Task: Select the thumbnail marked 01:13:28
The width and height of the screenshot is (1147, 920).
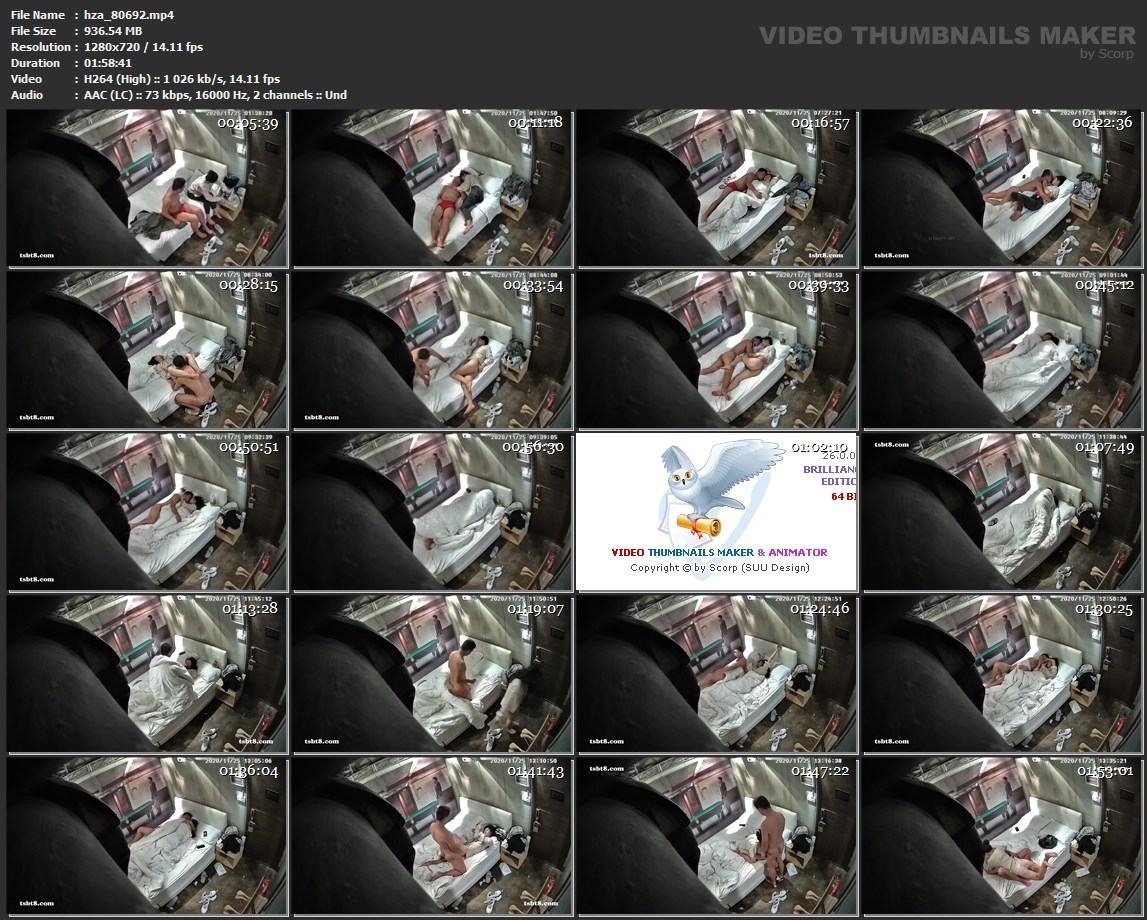Action: pyautogui.click(x=147, y=673)
